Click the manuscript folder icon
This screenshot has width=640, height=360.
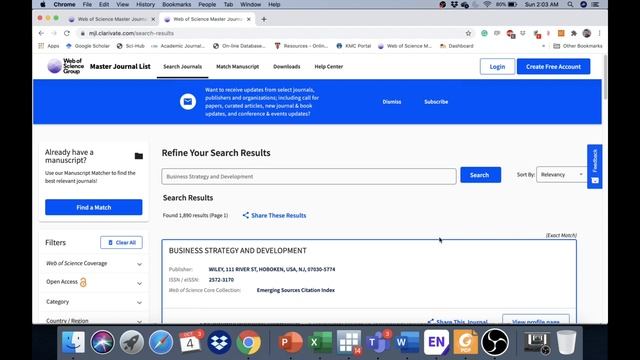click(139, 156)
